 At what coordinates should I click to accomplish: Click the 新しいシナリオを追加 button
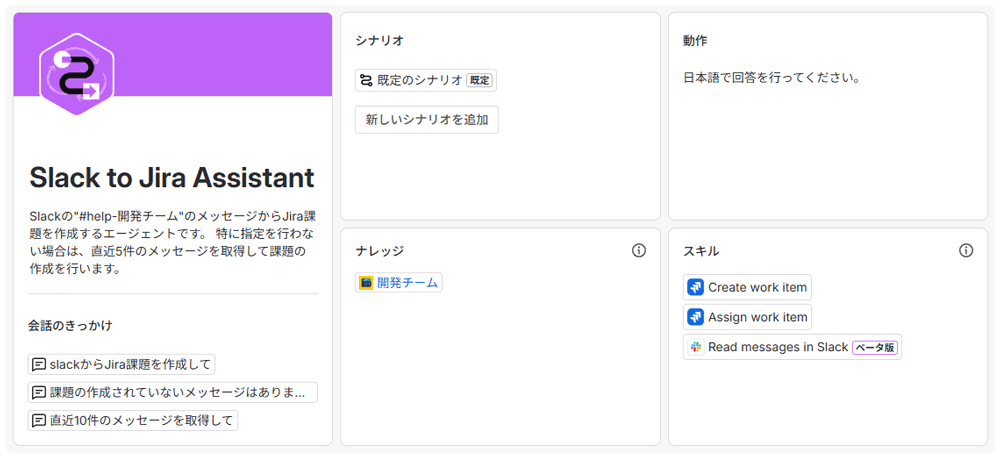click(427, 120)
